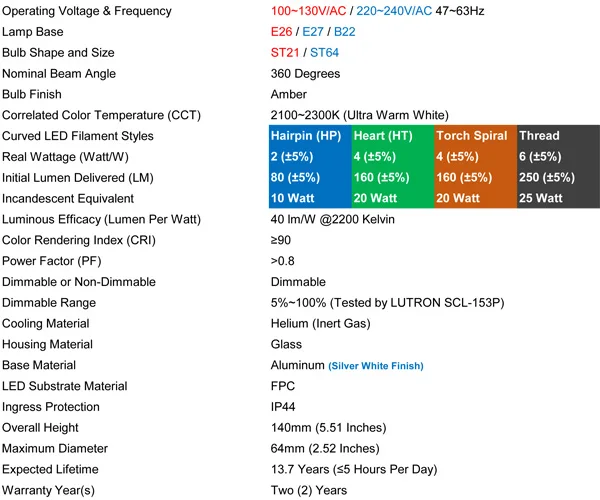The height and width of the screenshot is (500, 600).
Task: Click Hairpin wattage '2 (±5%)' cell
Action: pos(310,156)
